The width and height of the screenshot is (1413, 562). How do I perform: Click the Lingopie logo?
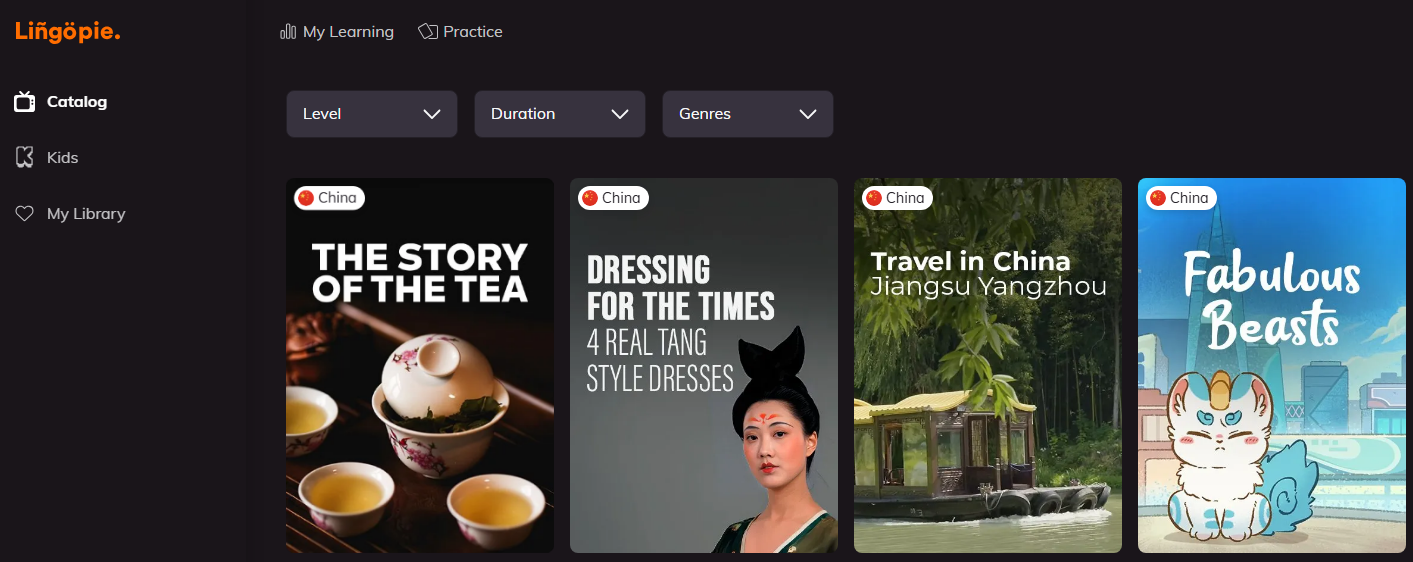pyautogui.click(x=67, y=32)
